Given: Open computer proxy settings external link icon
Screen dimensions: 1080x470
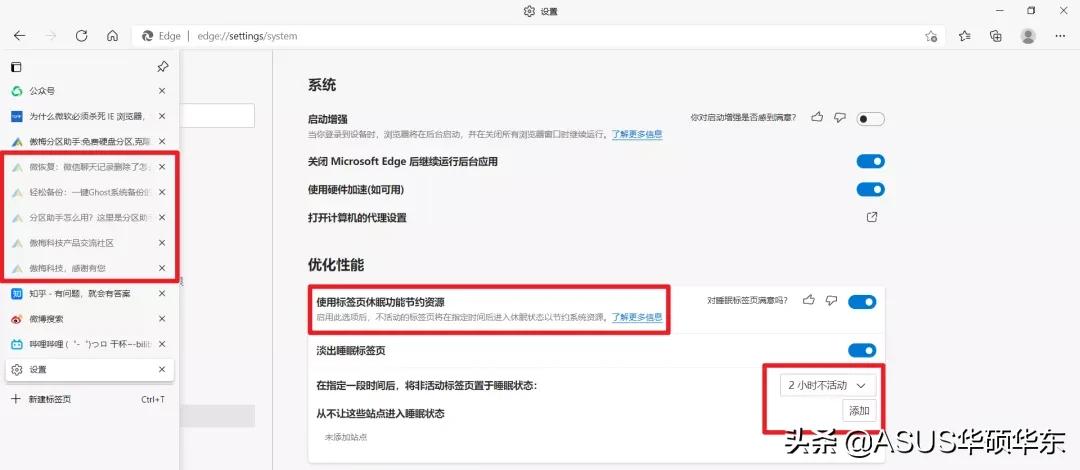Looking at the screenshot, I should (872, 217).
